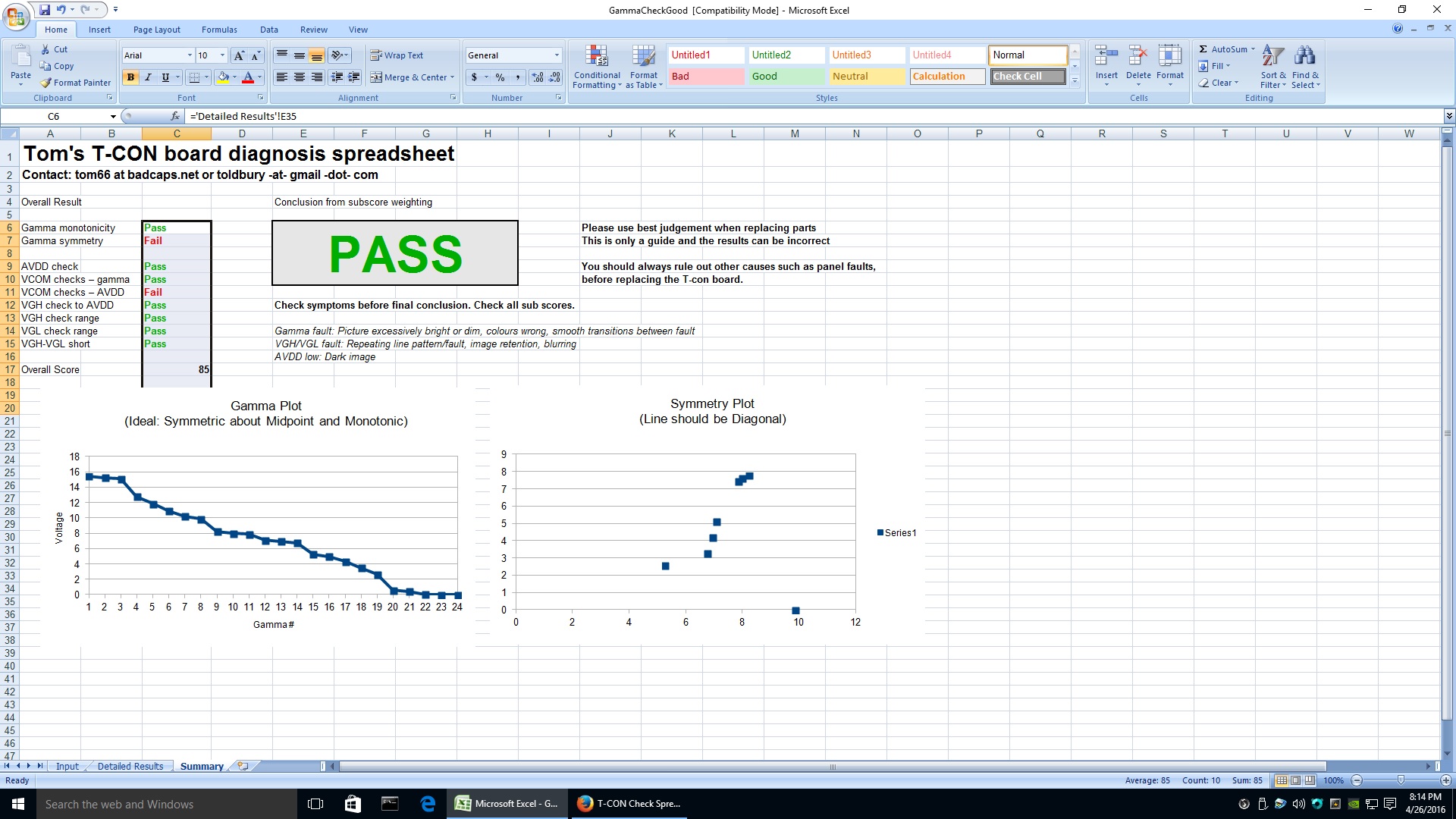
Task: Click the Sort & Filter icon
Action: 1273,57
